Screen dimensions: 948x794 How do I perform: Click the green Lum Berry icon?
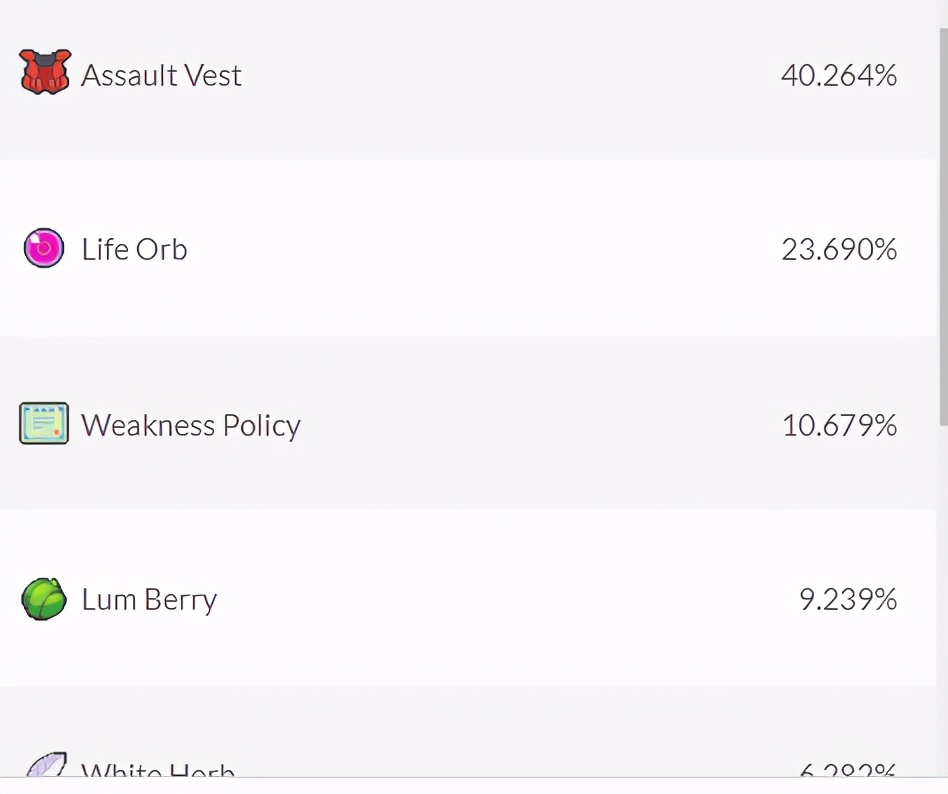pos(44,599)
